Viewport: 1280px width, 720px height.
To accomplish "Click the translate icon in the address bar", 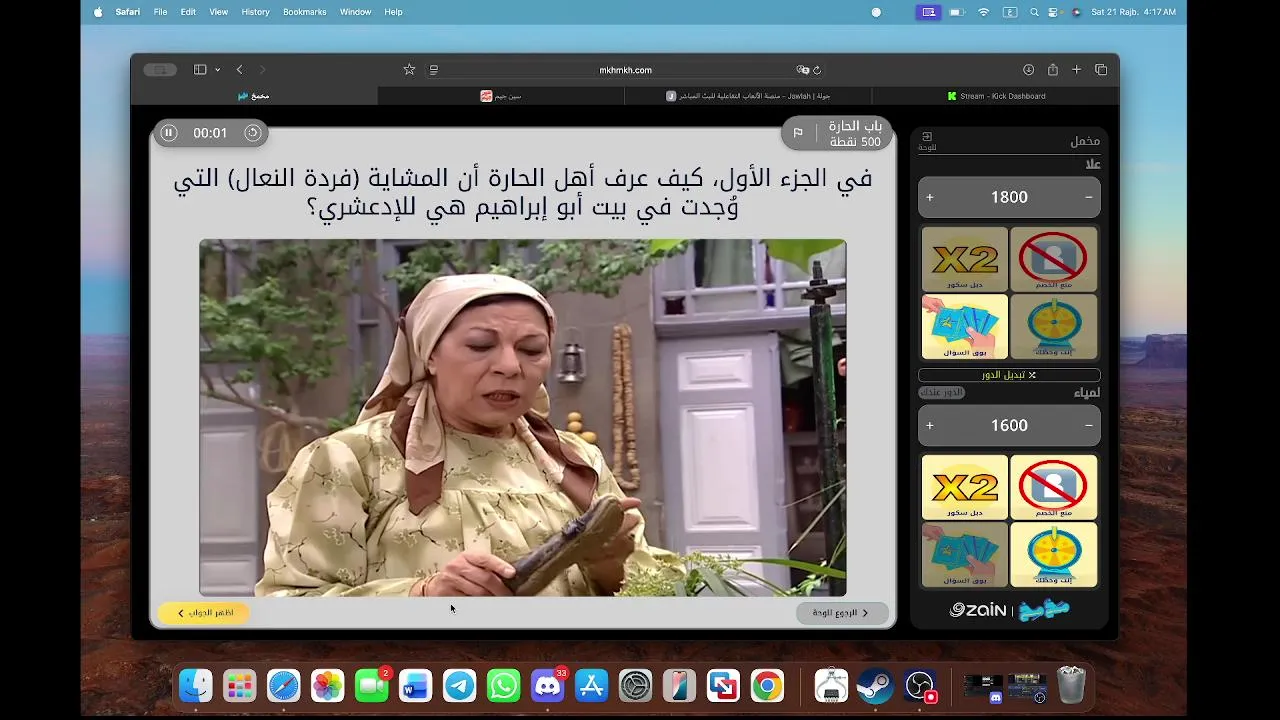I will pos(802,70).
